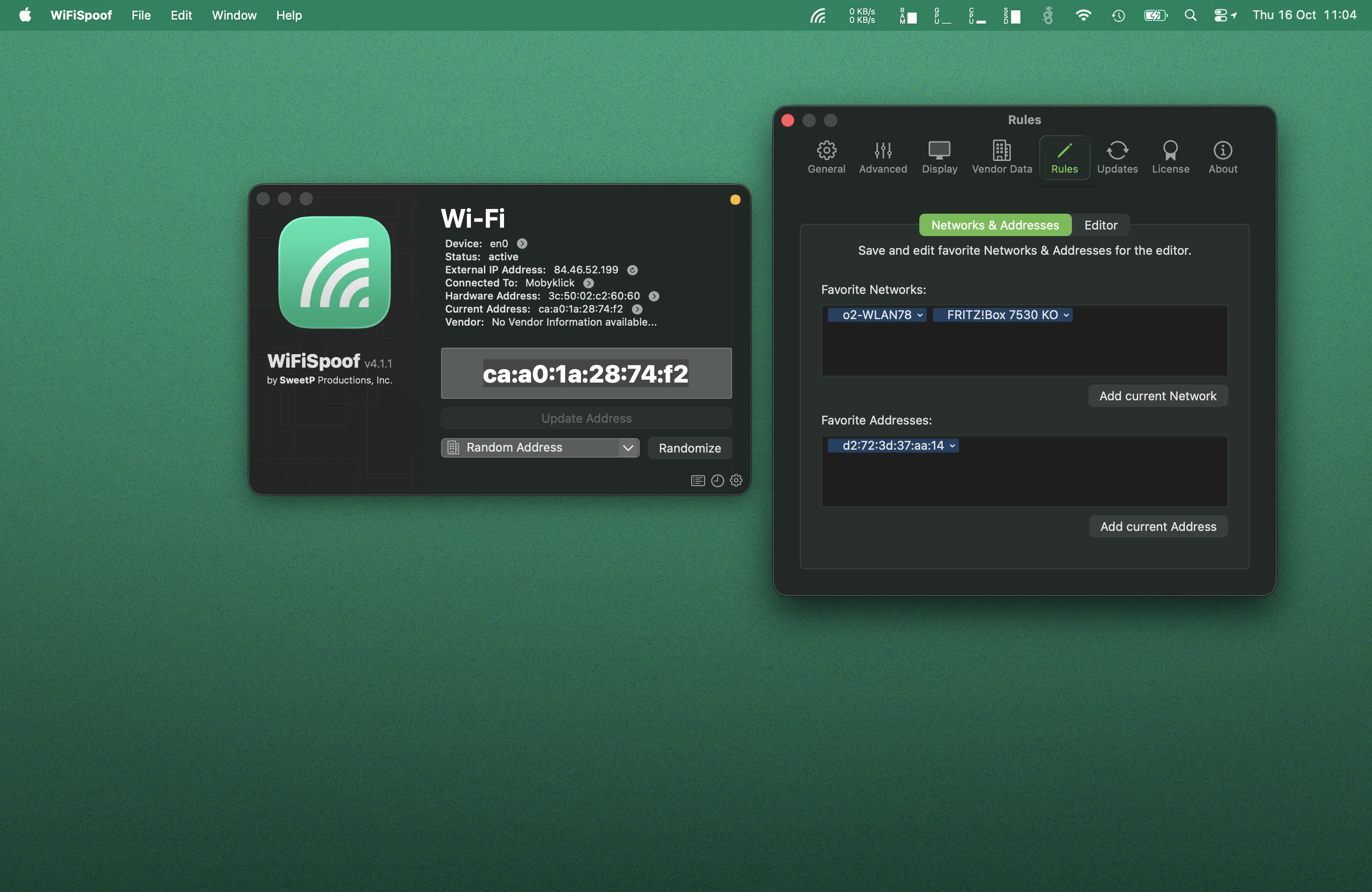Open the Updates pane
Viewport: 1372px width, 892px height.
pyautogui.click(x=1117, y=157)
